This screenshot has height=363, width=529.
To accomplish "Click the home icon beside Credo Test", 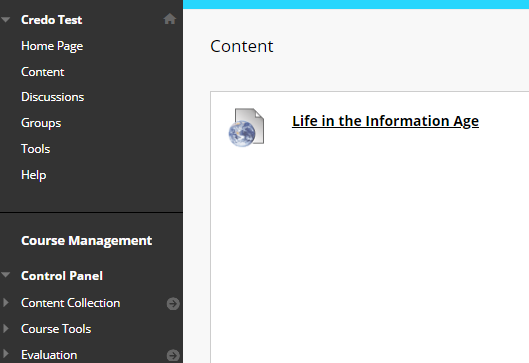I will click(x=170, y=19).
